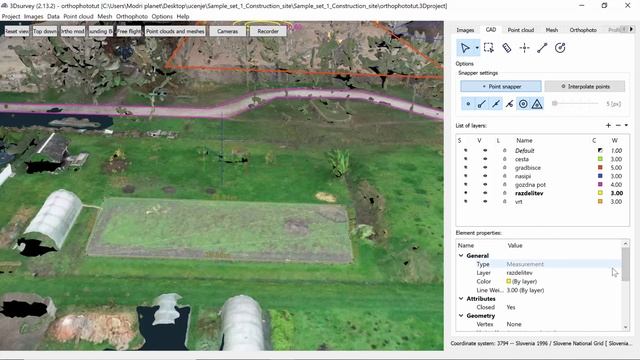Select the arrow pointer CAD tool
The image size is (640, 360).
click(x=465, y=48)
